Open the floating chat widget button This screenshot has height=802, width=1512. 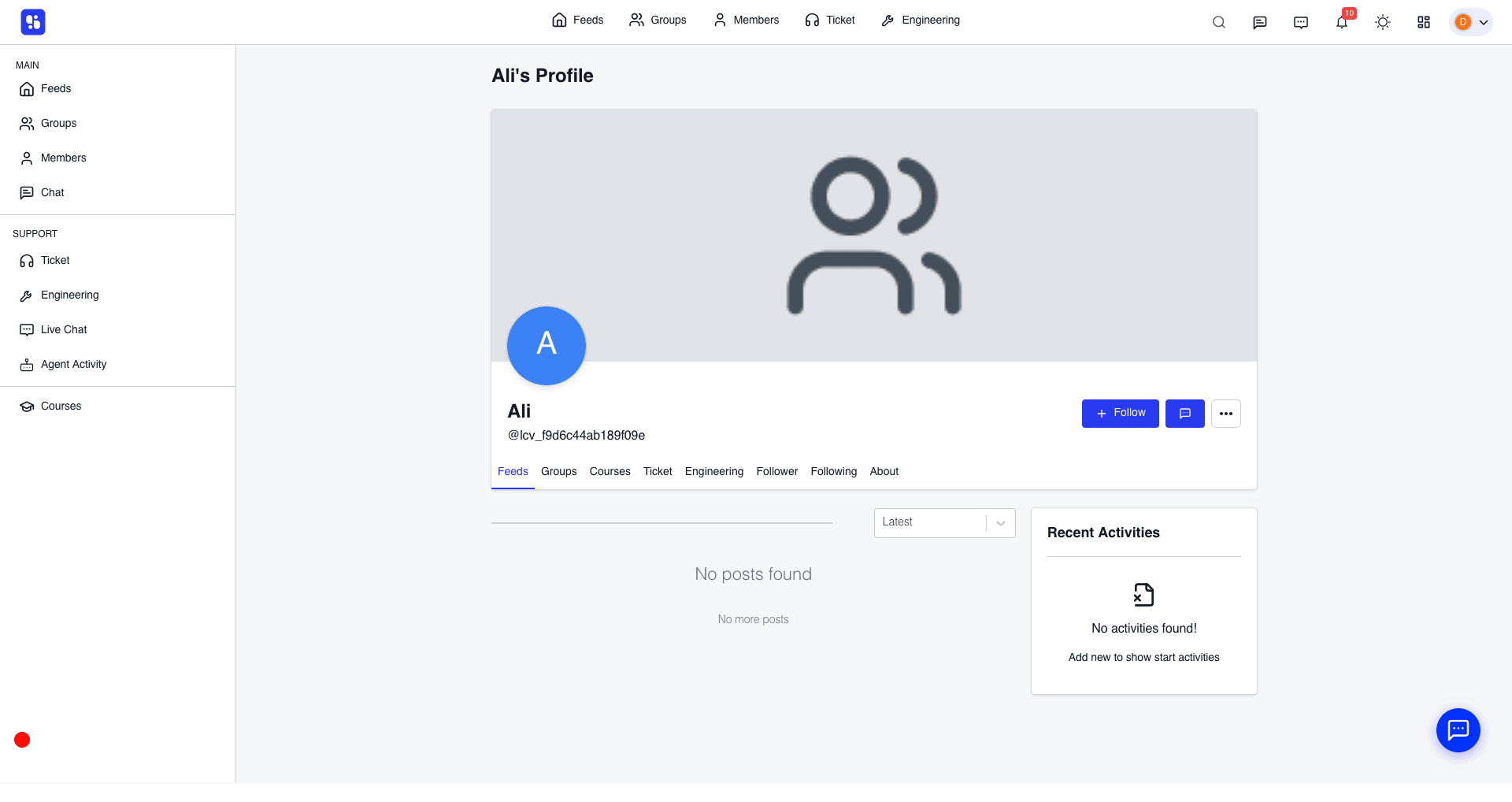pos(1458,730)
